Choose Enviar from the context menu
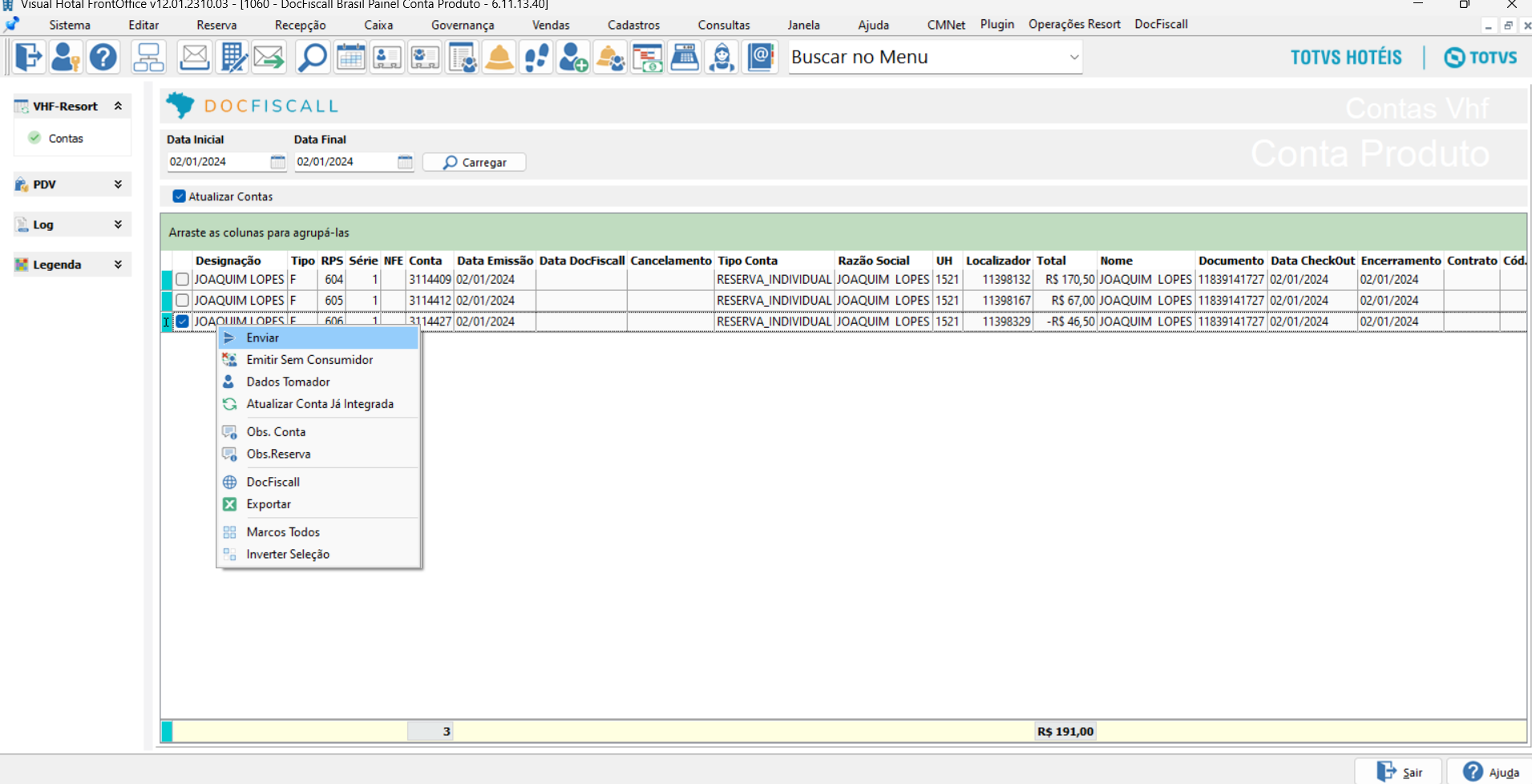 tap(319, 338)
